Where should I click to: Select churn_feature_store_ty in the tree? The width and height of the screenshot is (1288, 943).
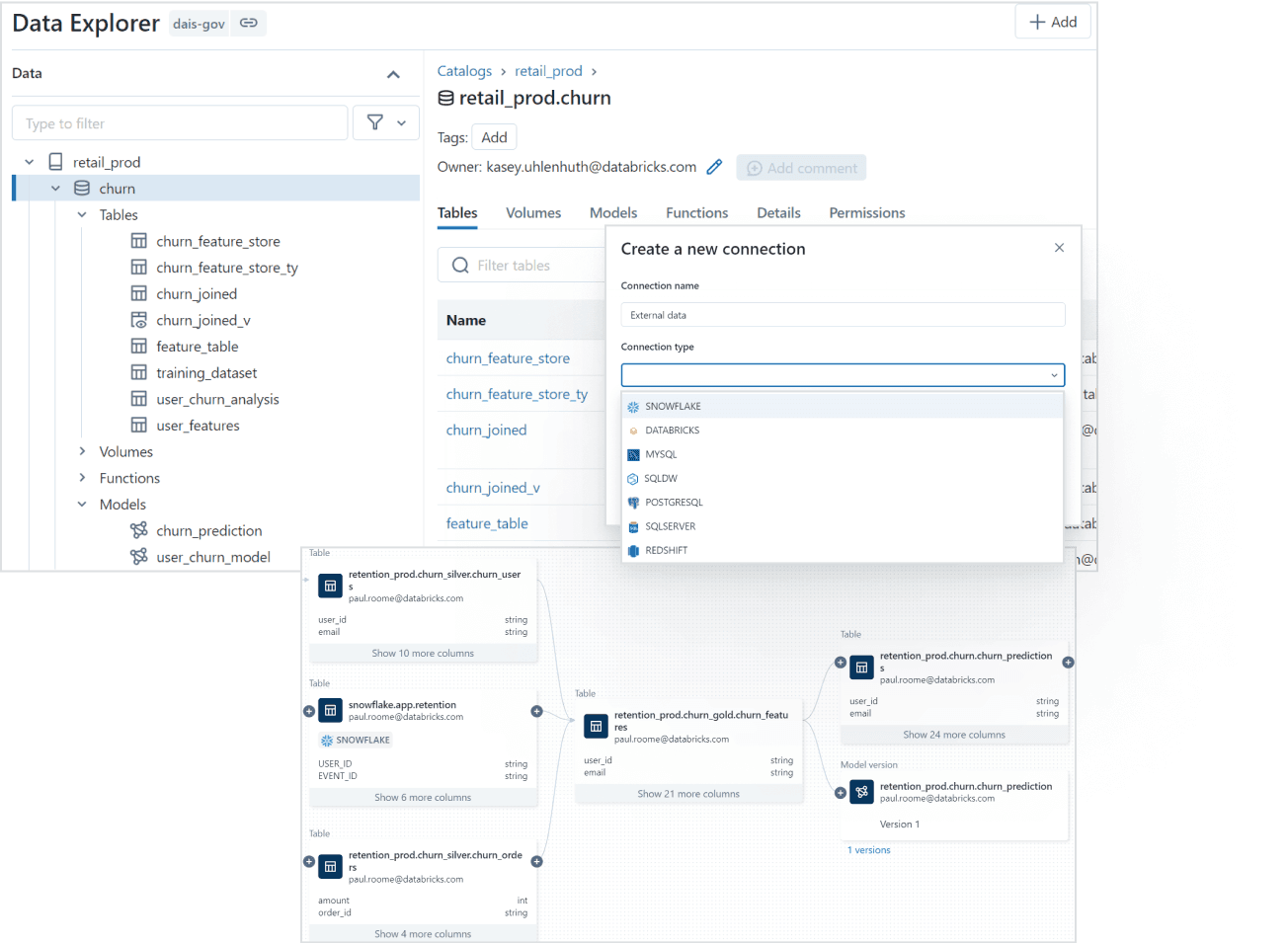click(227, 268)
